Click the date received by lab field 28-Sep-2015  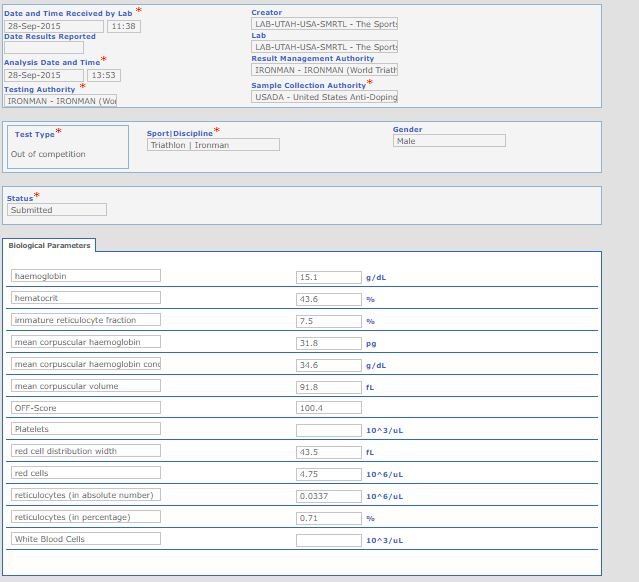pos(54,26)
